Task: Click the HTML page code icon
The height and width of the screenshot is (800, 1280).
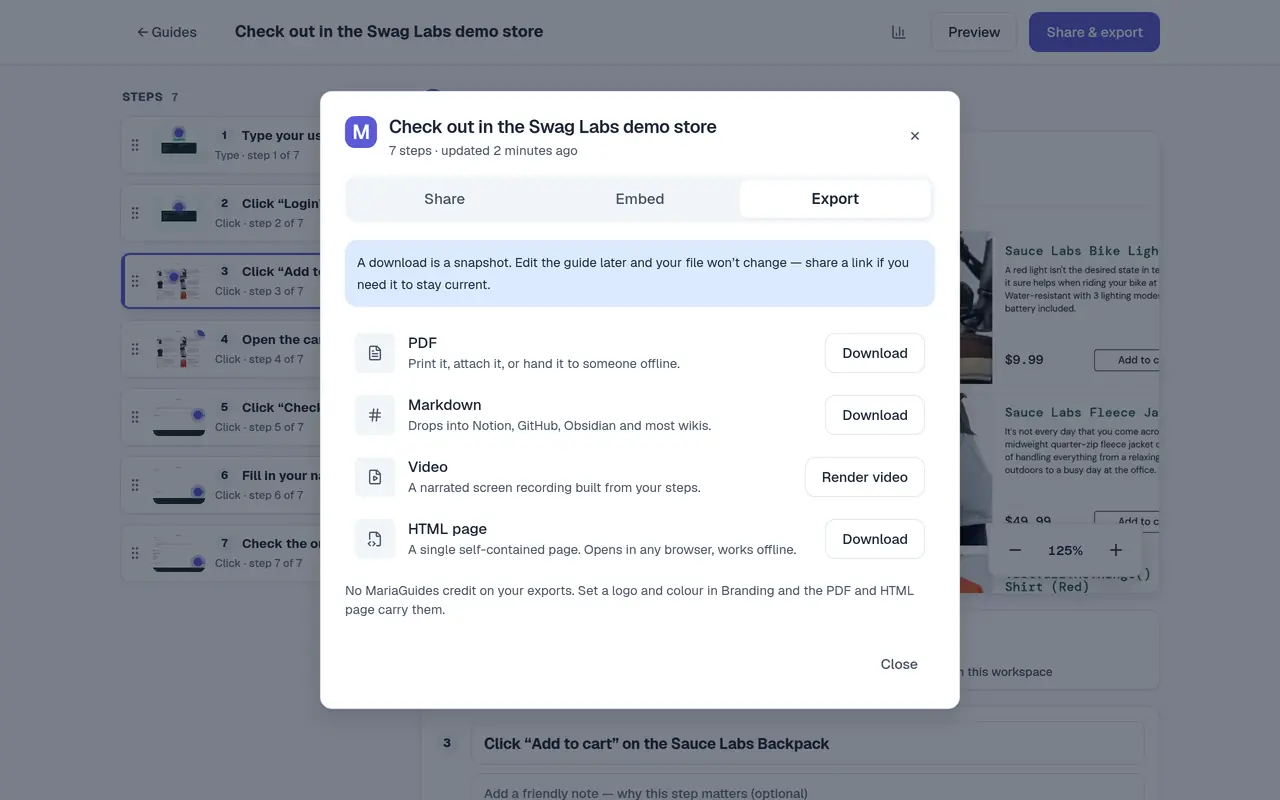Action: tap(375, 539)
